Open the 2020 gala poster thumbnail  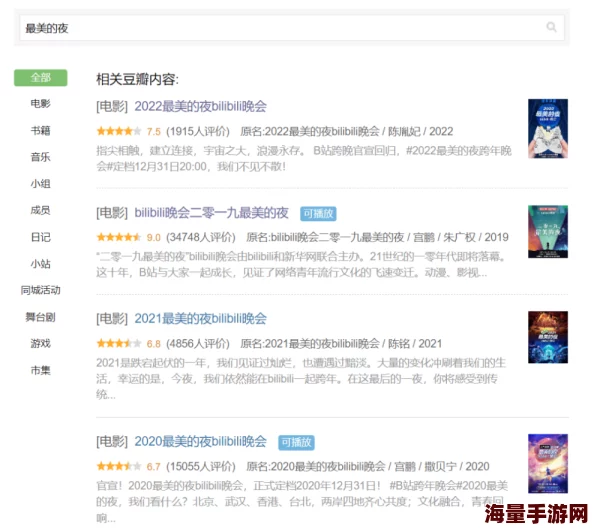[x=548, y=463]
